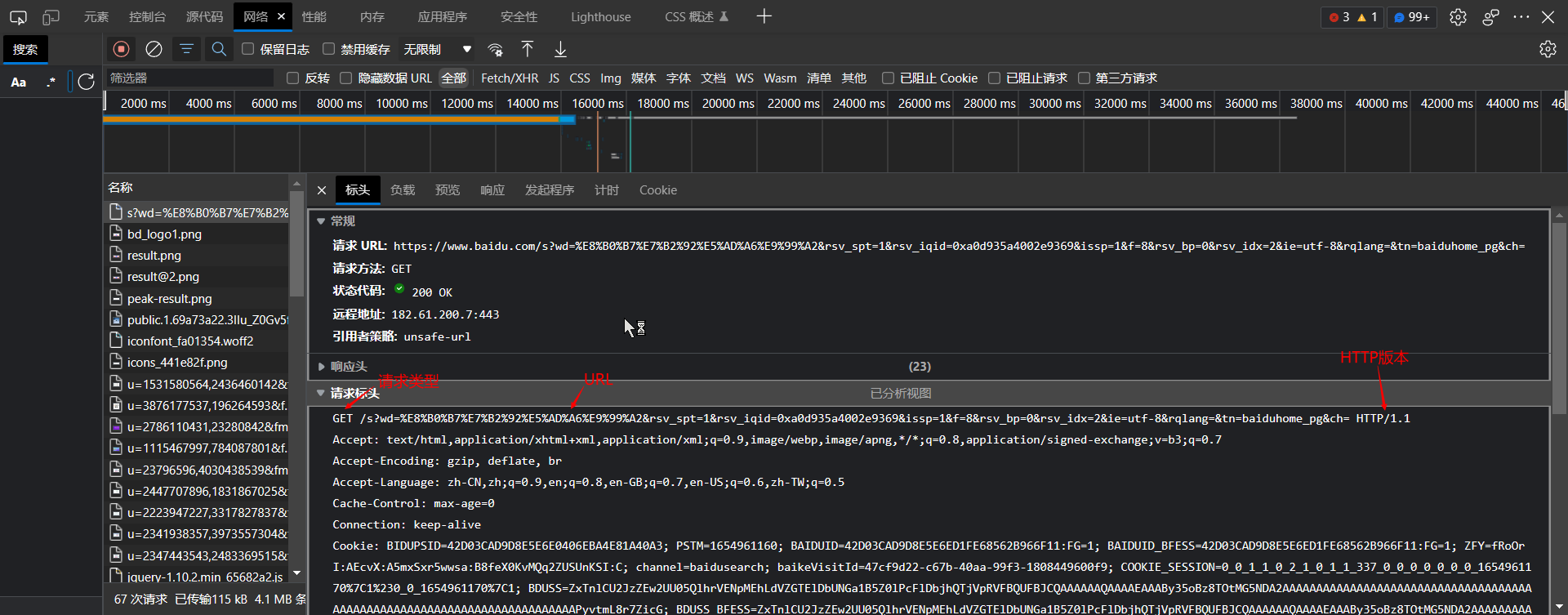Expand the 响应头 response headers section
Screen dimensions: 1568x615
coord(321,367)
